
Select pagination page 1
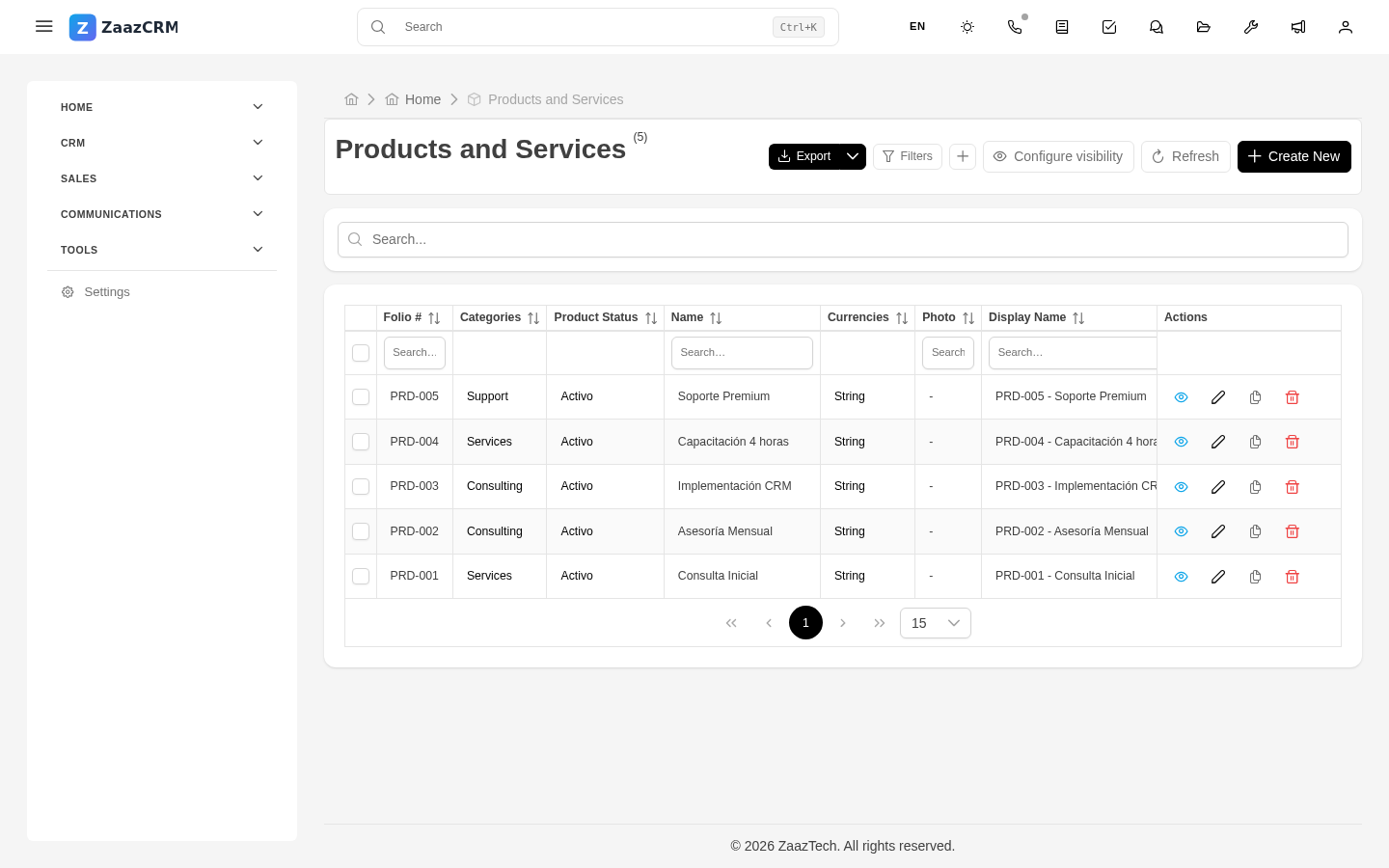pos(805,623)
